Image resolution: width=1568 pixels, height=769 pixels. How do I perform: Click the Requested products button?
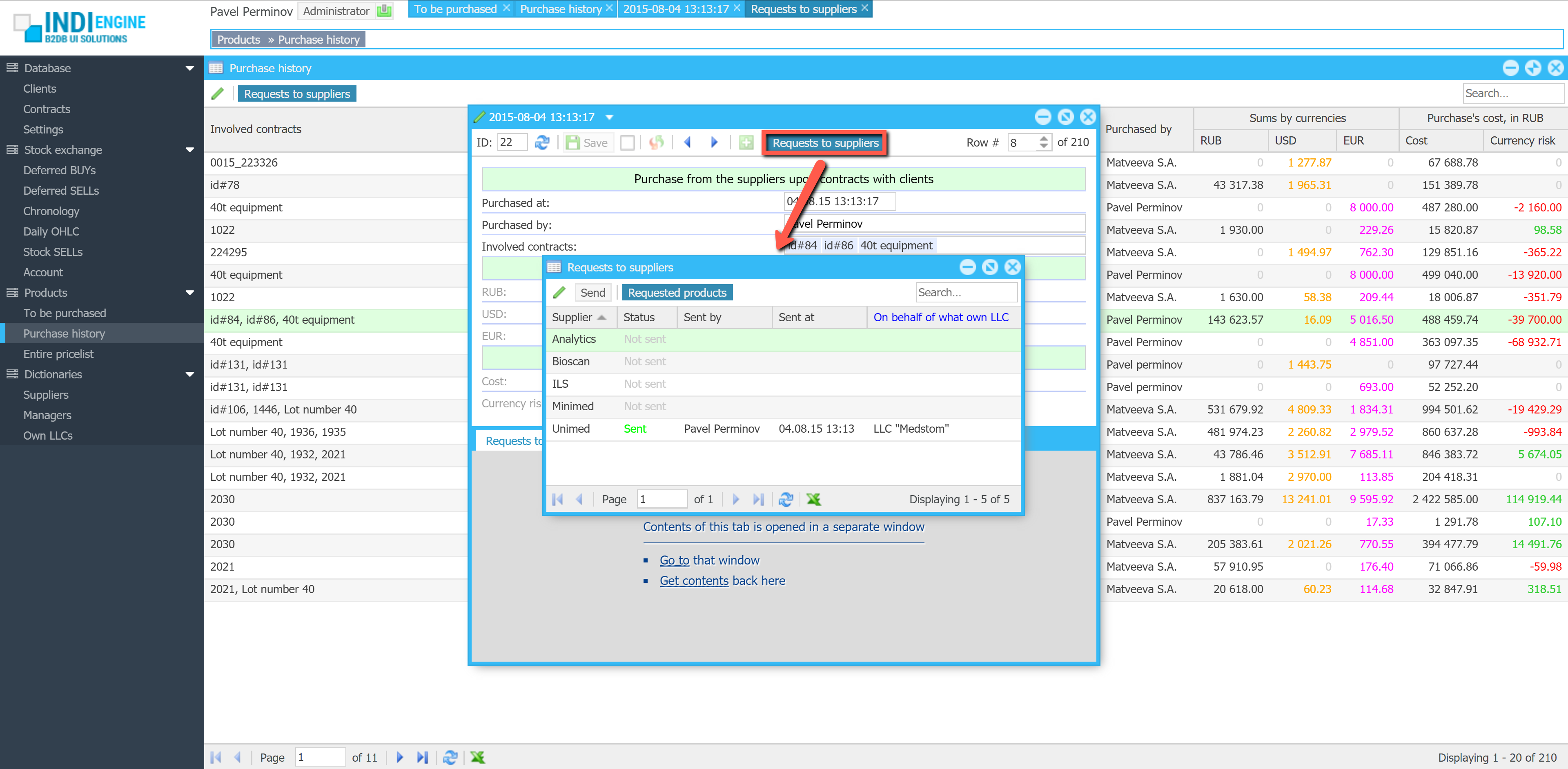pos(677,293)
